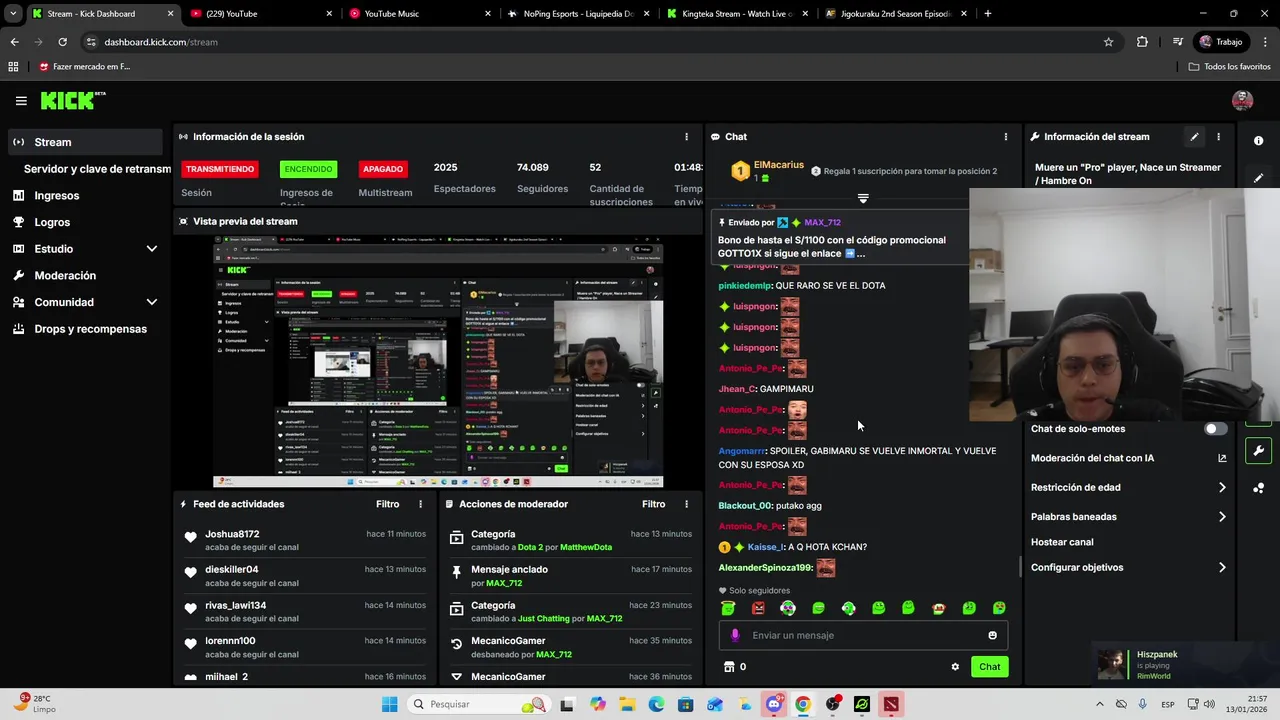
Task: Collapse the pinned message arrow
Action: [x=863, y=198]
